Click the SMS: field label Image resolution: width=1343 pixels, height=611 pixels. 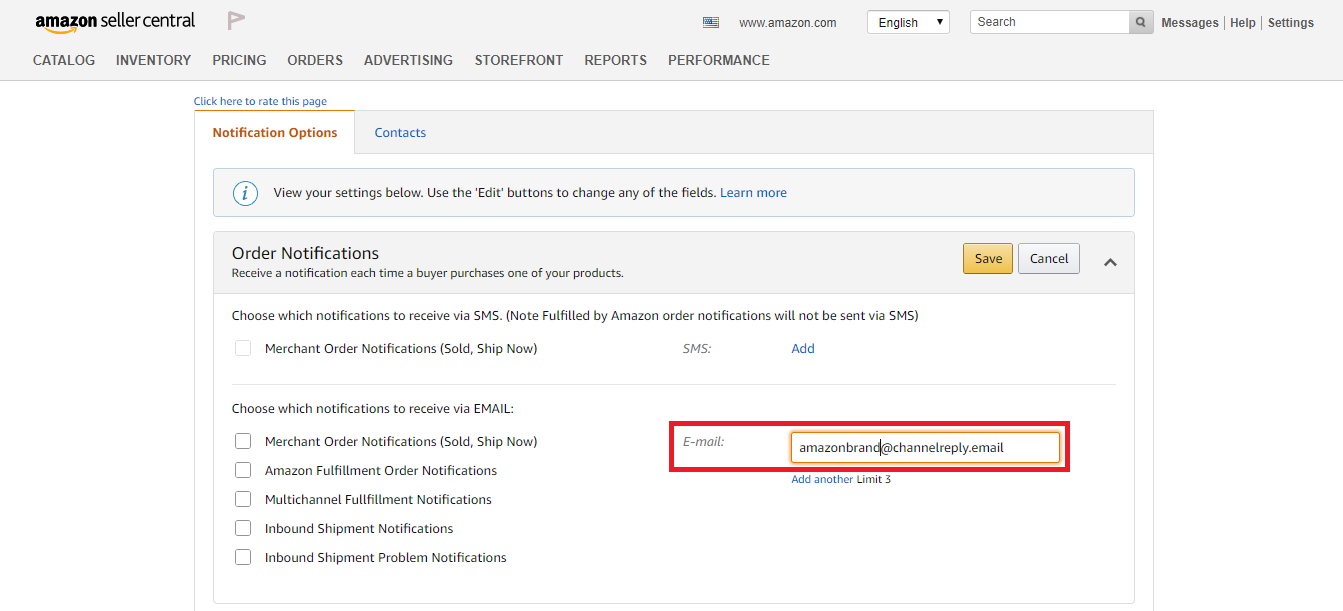point(697,348)
